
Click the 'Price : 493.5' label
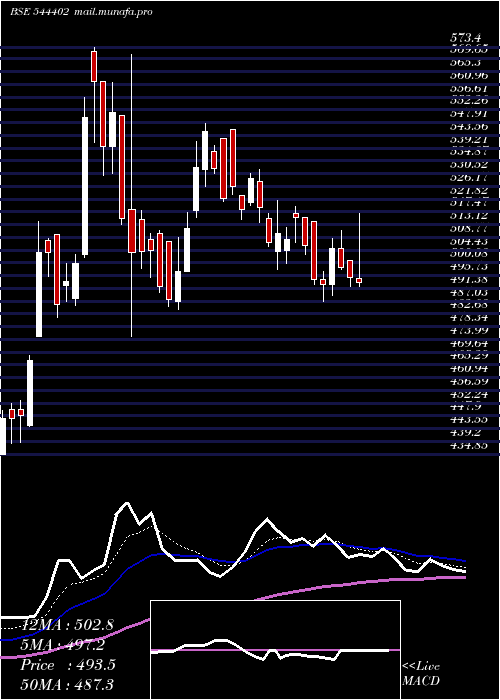point(68,665)
